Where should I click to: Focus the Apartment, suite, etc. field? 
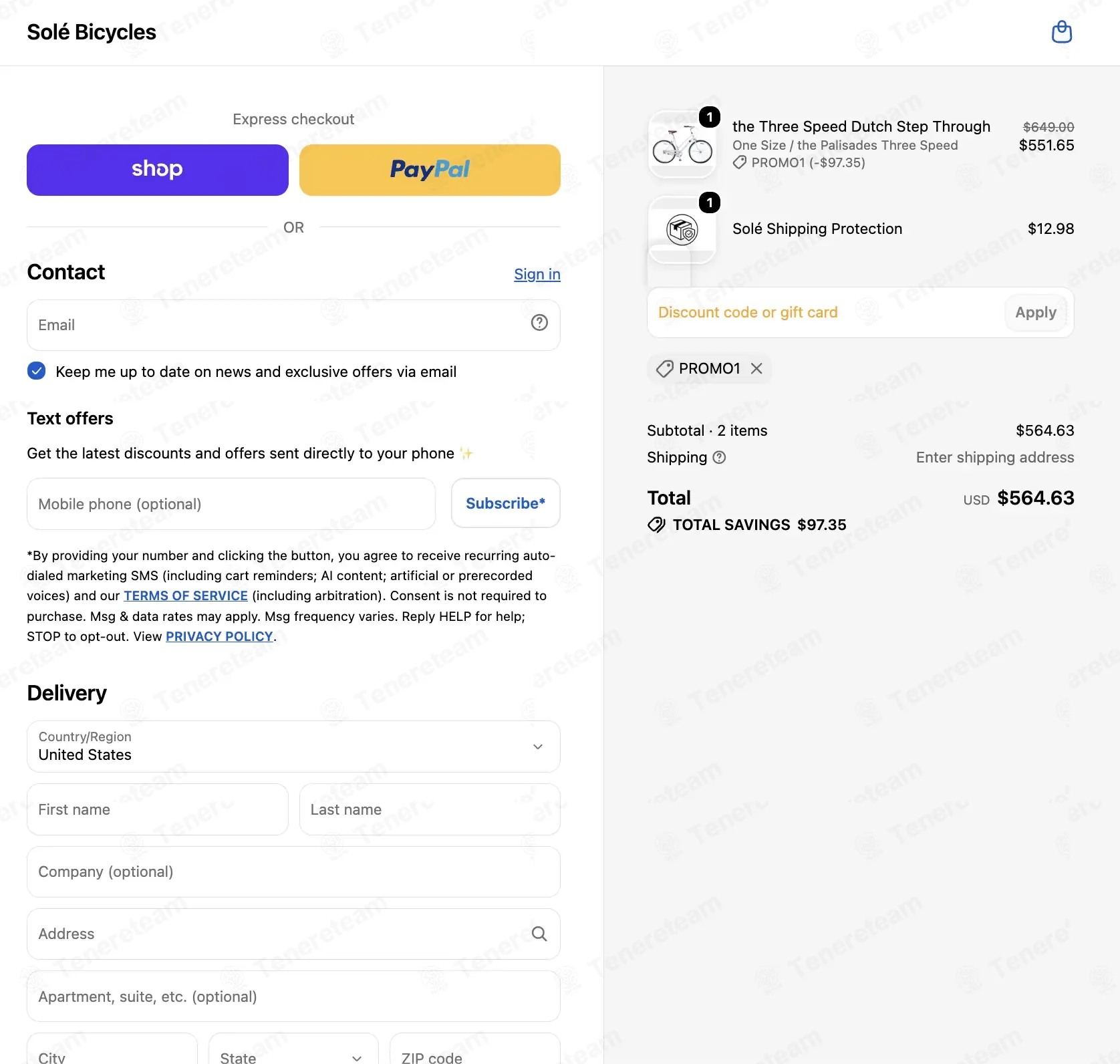point(293,996)
